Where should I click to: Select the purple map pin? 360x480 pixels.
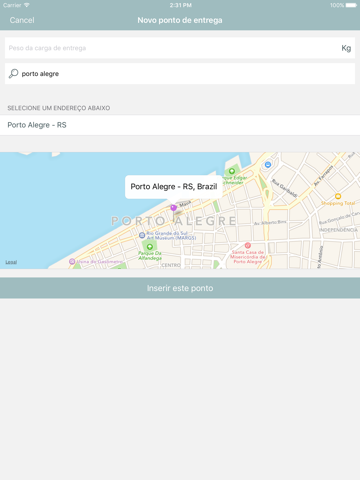pyautogui.click(x=173, y=208)
